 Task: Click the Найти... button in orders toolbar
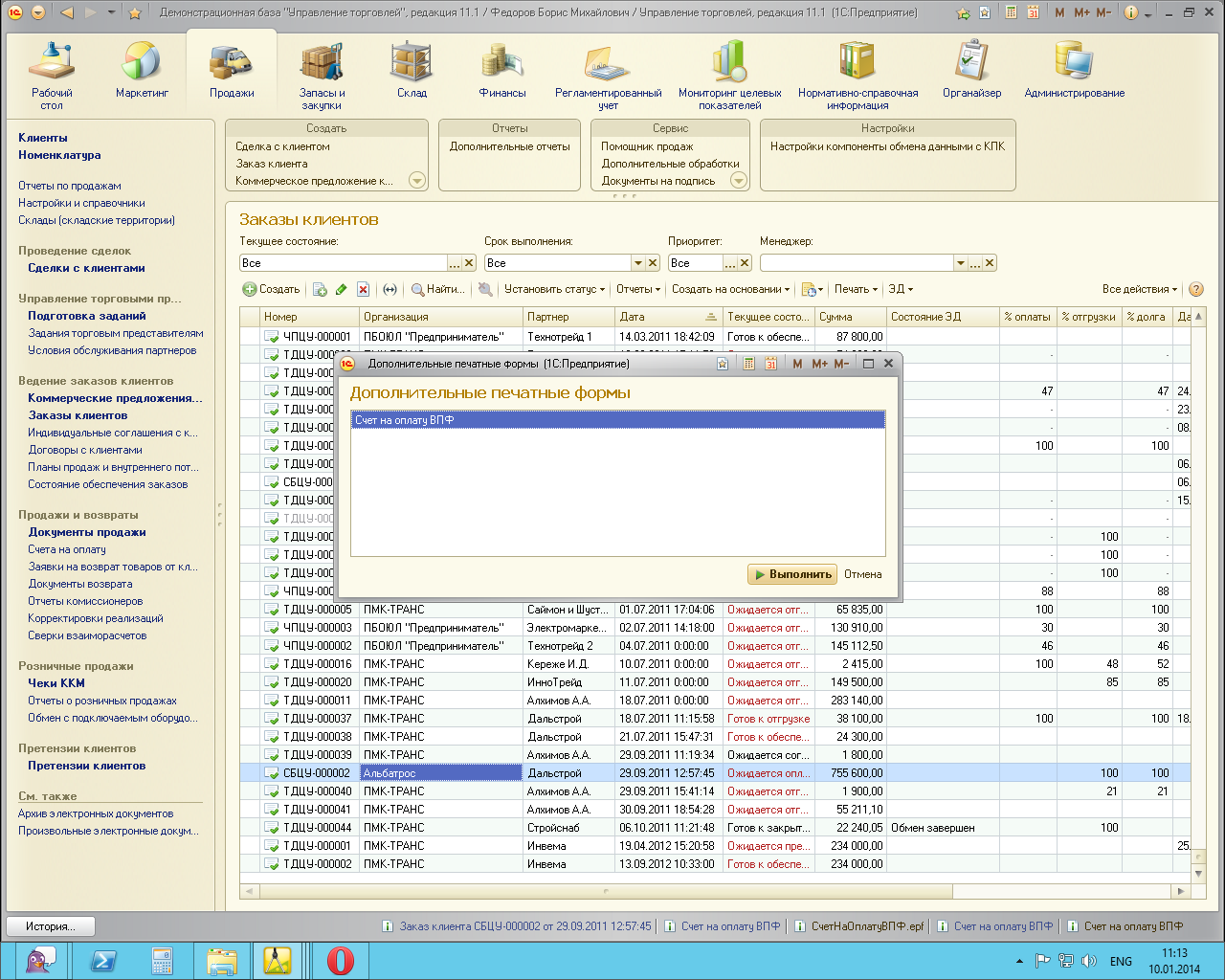pos(438,289)
